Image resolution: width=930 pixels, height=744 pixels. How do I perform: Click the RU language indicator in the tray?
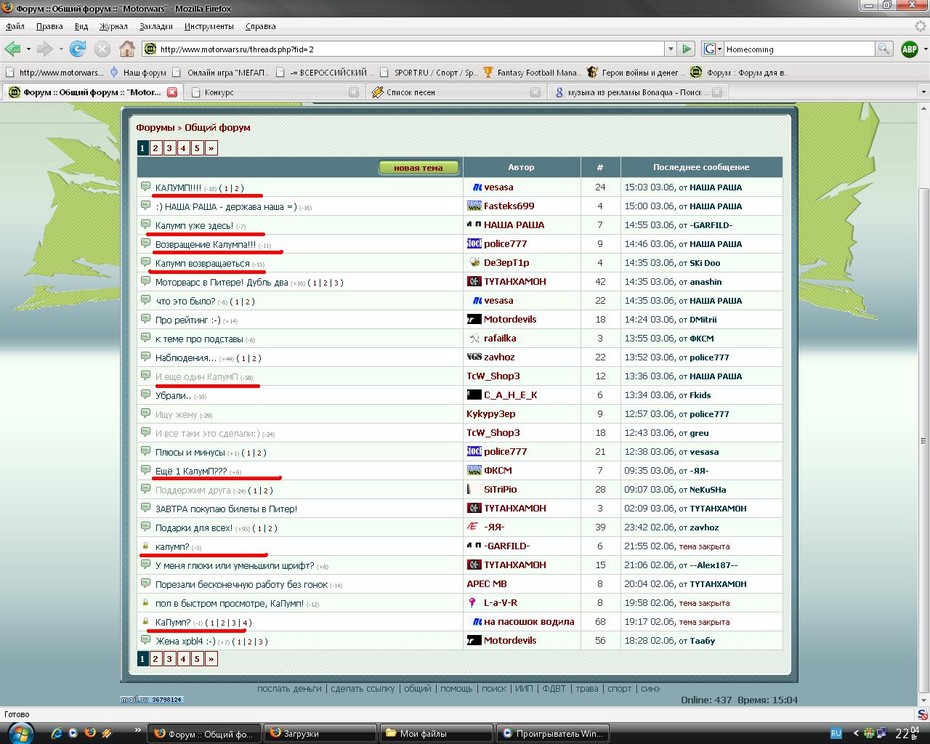(x=836, y=733)
